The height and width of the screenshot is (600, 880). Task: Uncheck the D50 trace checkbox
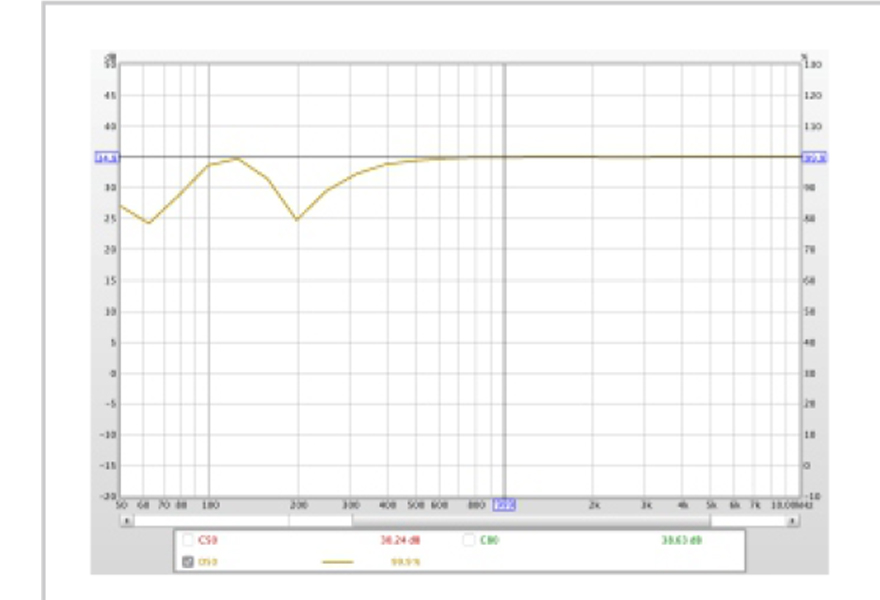coord(187,561)
